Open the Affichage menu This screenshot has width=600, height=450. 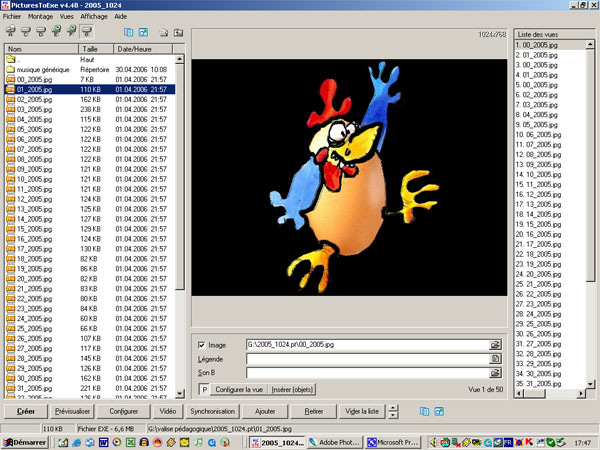click(x=94, y=16)
